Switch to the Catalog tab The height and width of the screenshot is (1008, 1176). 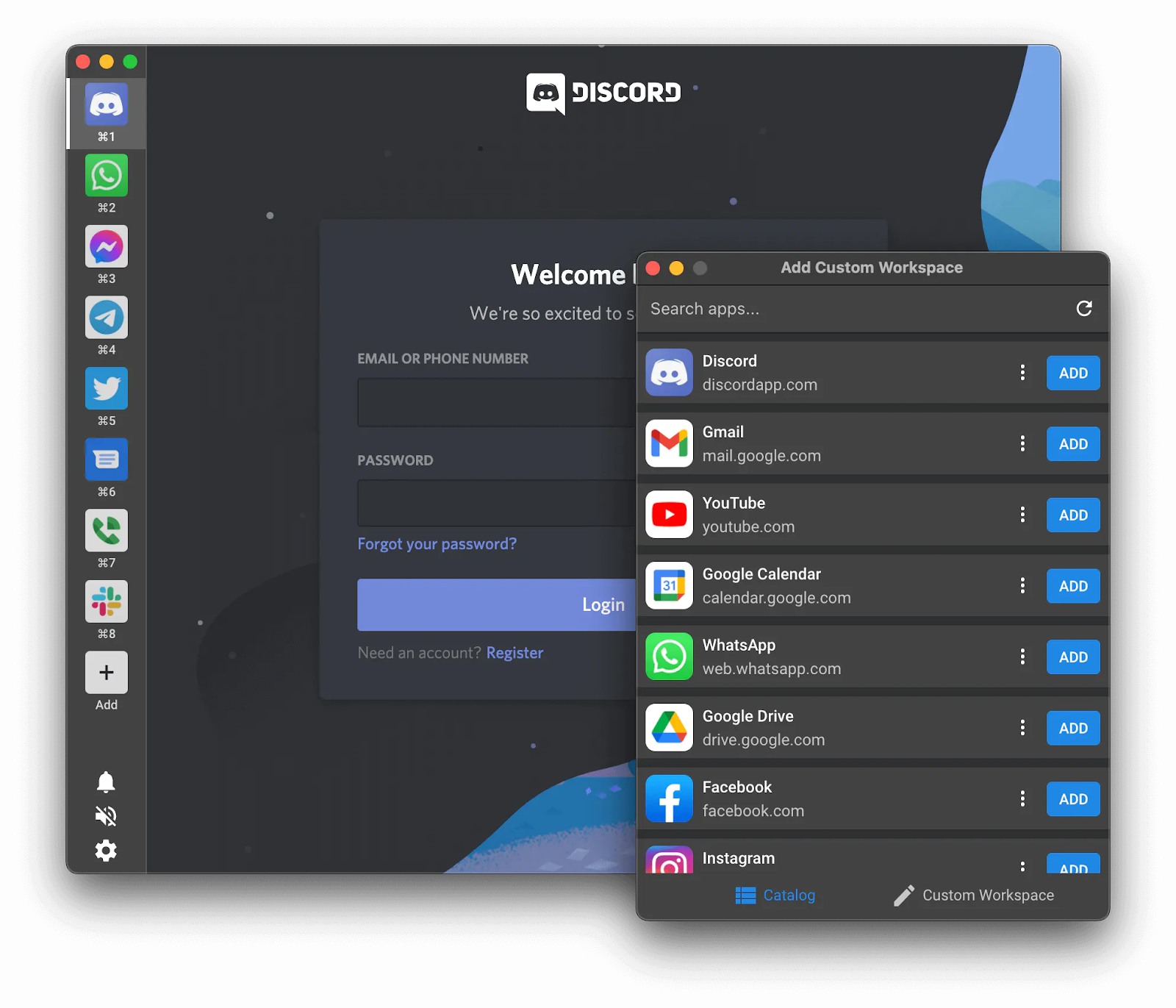[x=775, y=895]
